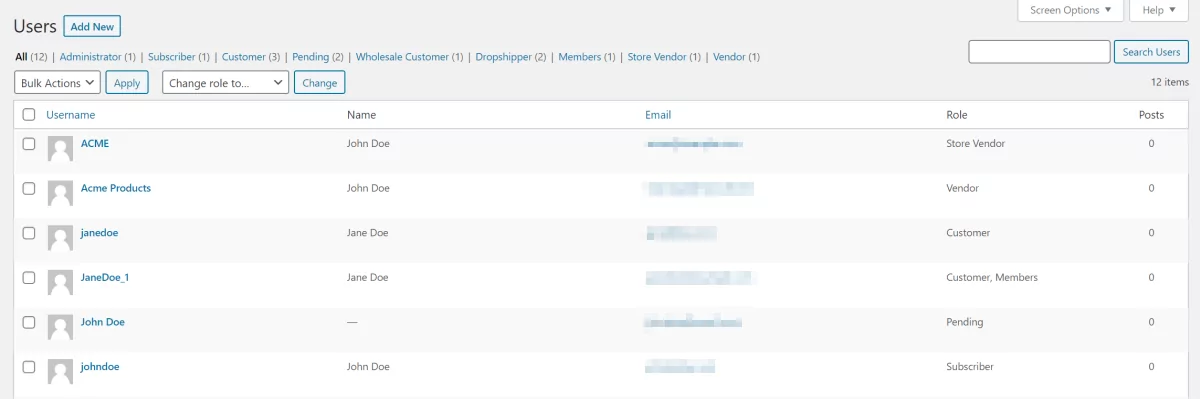Click johndoe user avatar
Screen dimensions: 1200x399
60,373
